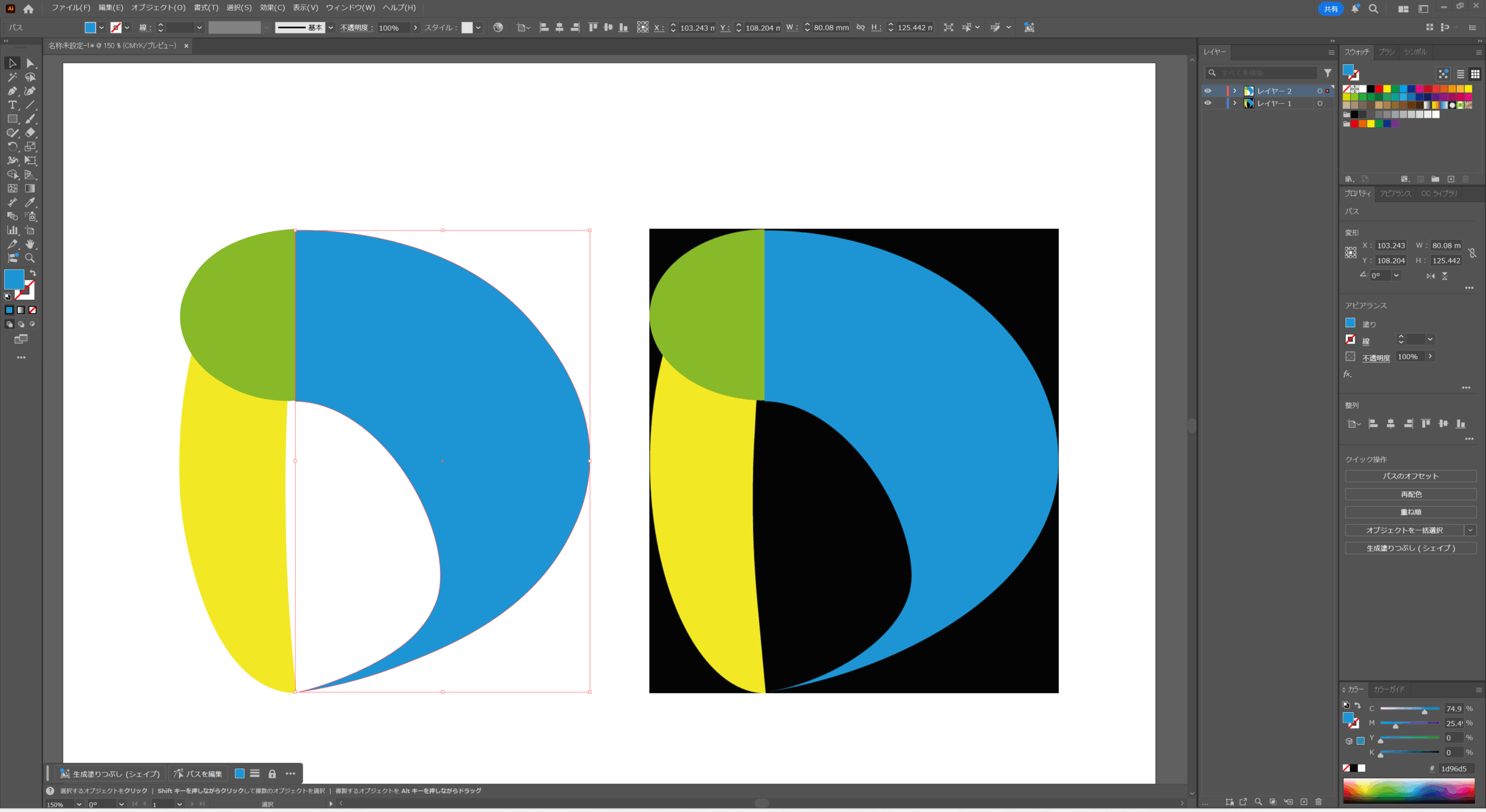Click the パスのオフセット button
Screen dimensions: 1486x812
[x=1410, y=477]
